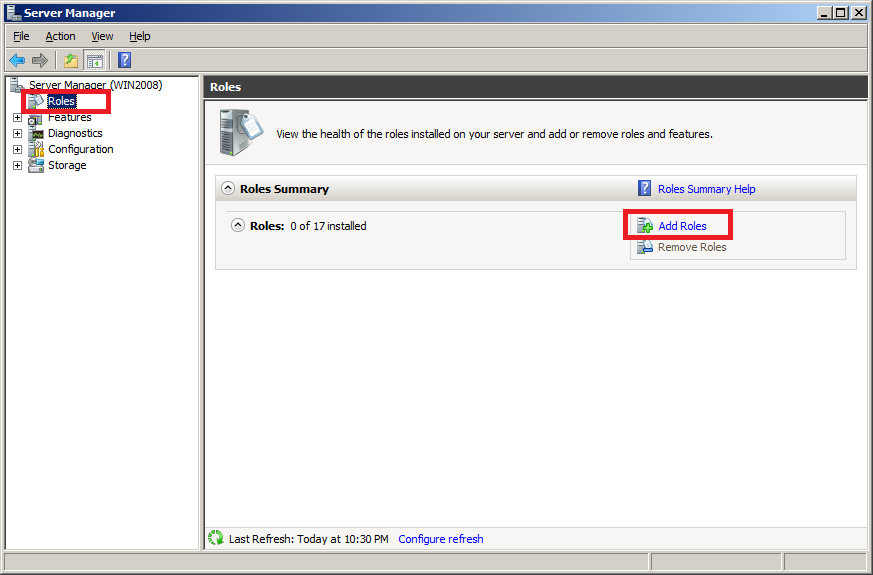Select Diagnostics in the console tree
This screenshot has width=873, height=575.
75,134
